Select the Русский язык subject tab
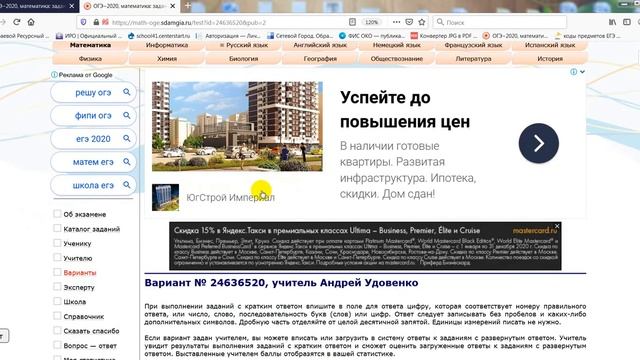The height and width of the screenshot is (360, 640). pos(244,45)
